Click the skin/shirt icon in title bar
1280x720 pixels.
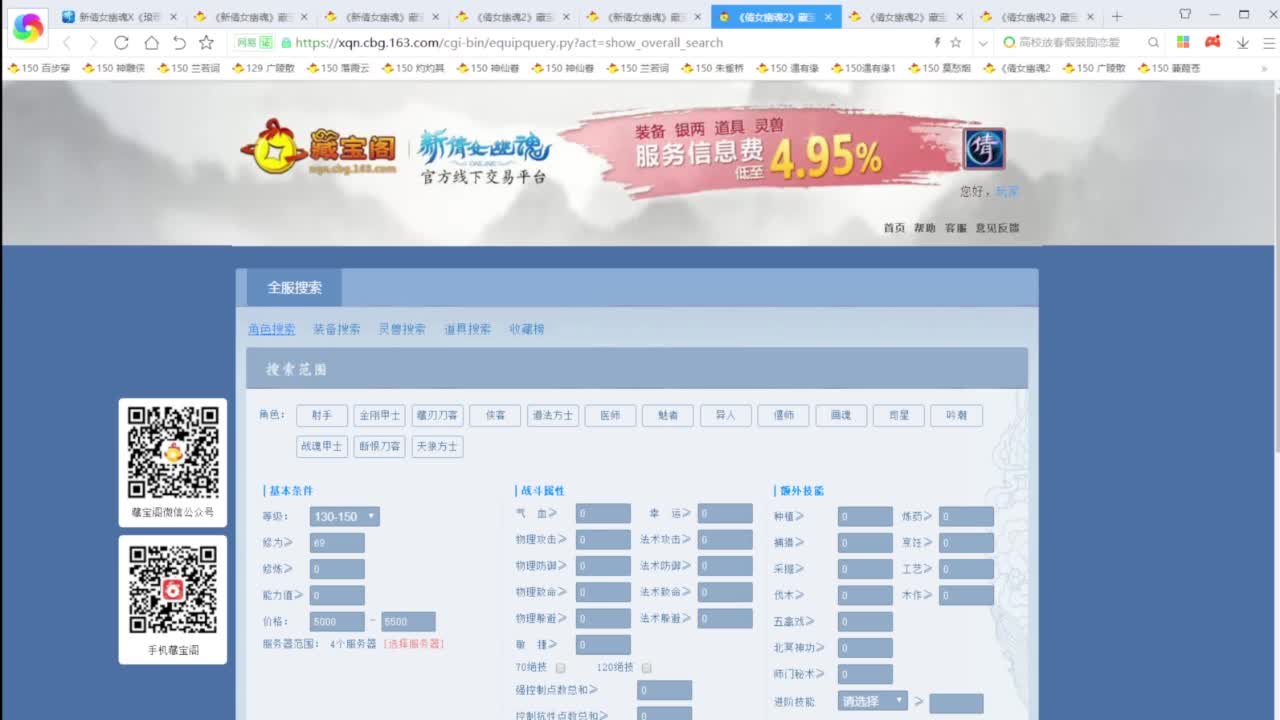(1185, 15)
